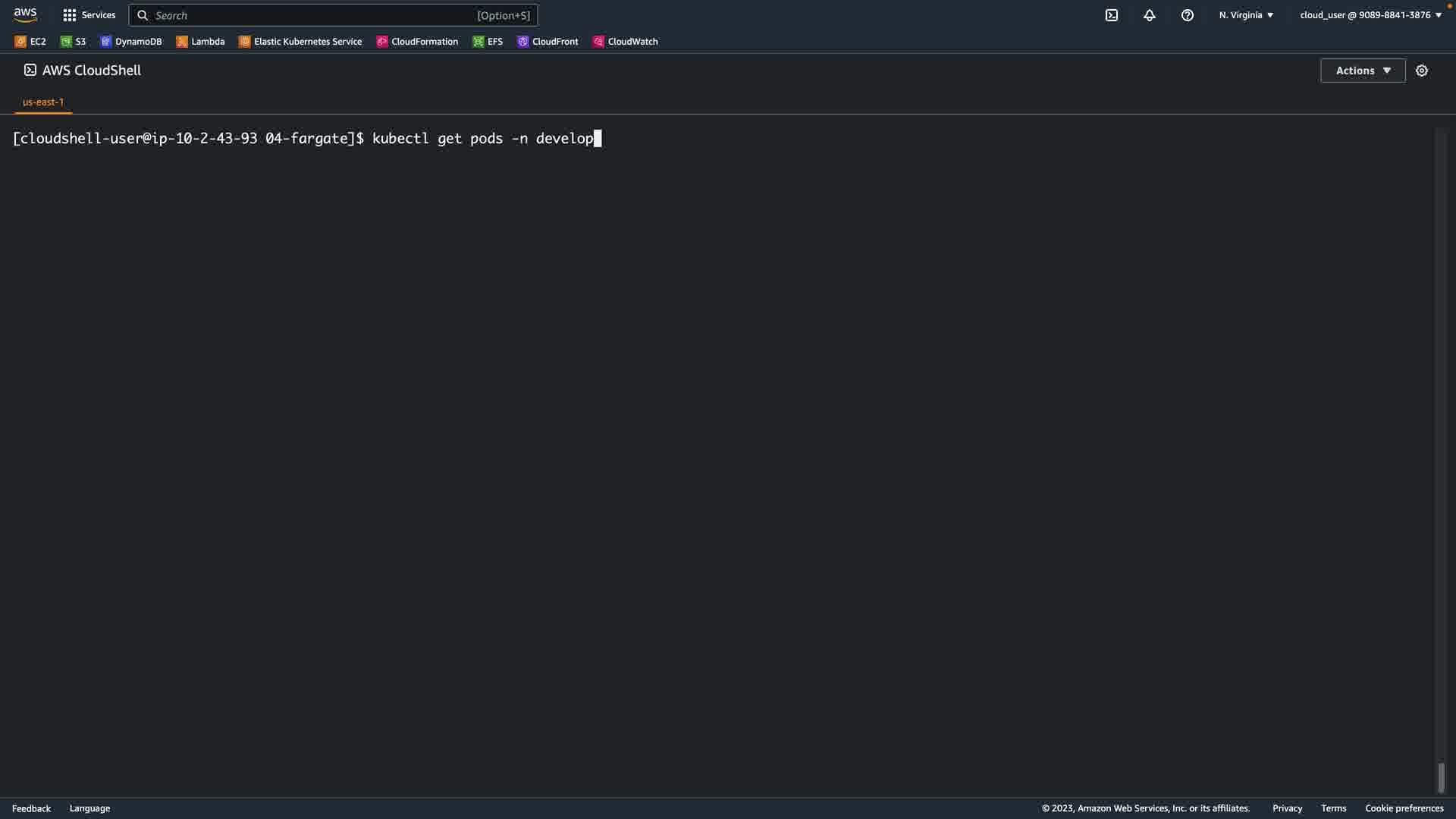Open Elastic Kubernetes Service shortcut

tap(300, 42)
